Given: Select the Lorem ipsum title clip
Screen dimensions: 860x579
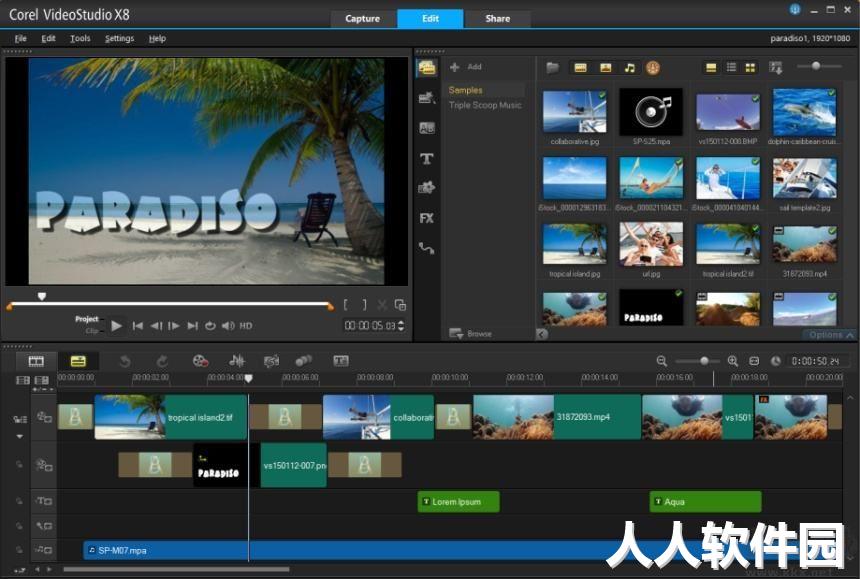Looking at the screenshot, I should [x=459, y=502].
